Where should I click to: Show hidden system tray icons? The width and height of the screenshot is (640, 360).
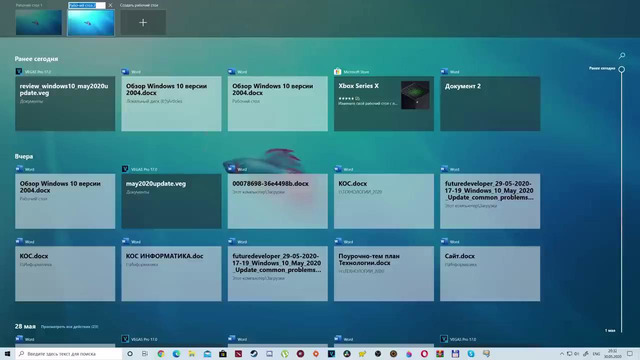(x=562, y=354)
